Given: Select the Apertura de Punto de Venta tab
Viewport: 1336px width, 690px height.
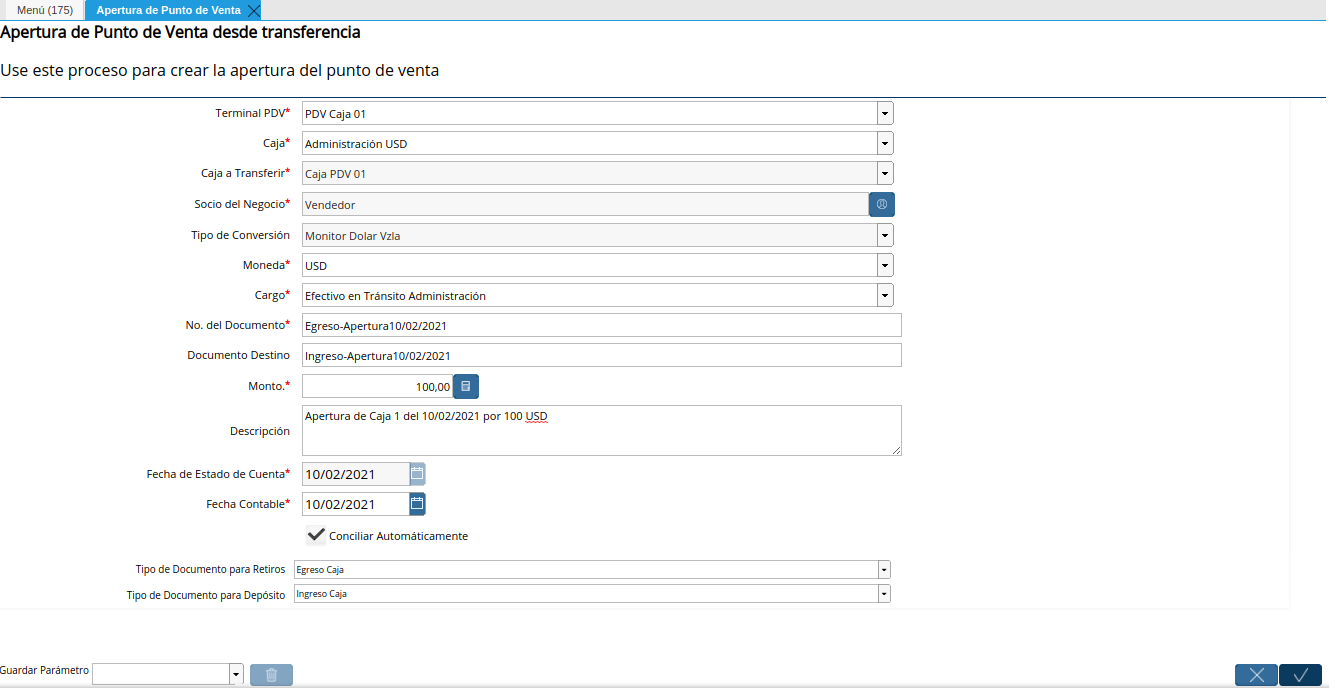Looking at the screenshot, I should pos(167,10).
